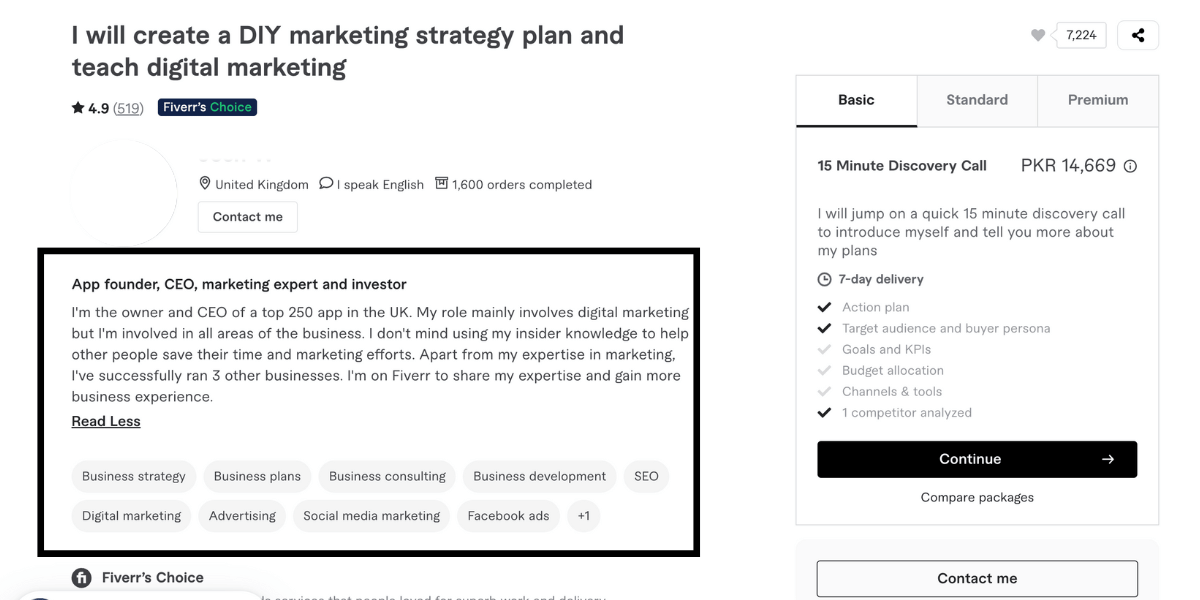Click the United Kingdom location pin icon
This screenshot has height=600, width=1200.
pyautogui.click(x=205, y=184)
